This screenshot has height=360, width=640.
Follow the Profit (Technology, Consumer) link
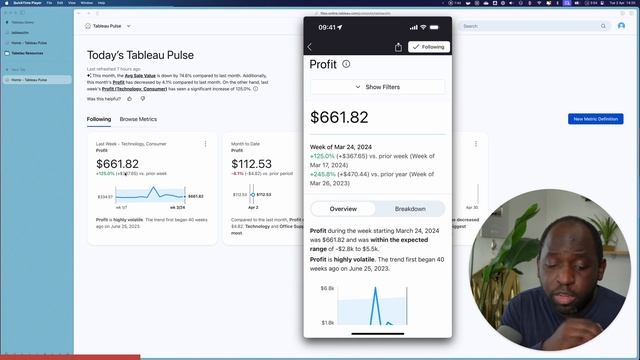point(134,89)
